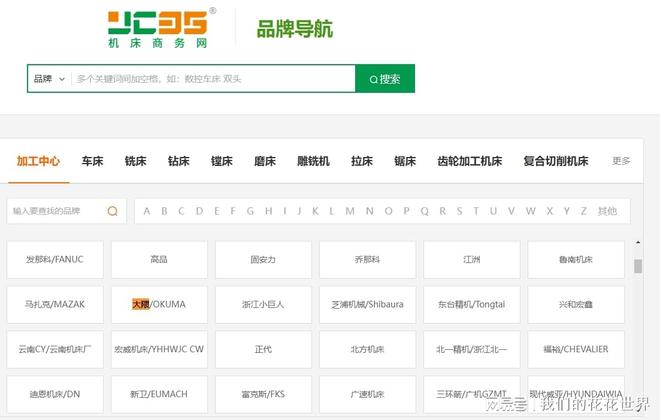Select the 齿轮加工机床 tab
The height and width of the screenshot is (420, 660).
click(470, 161)
